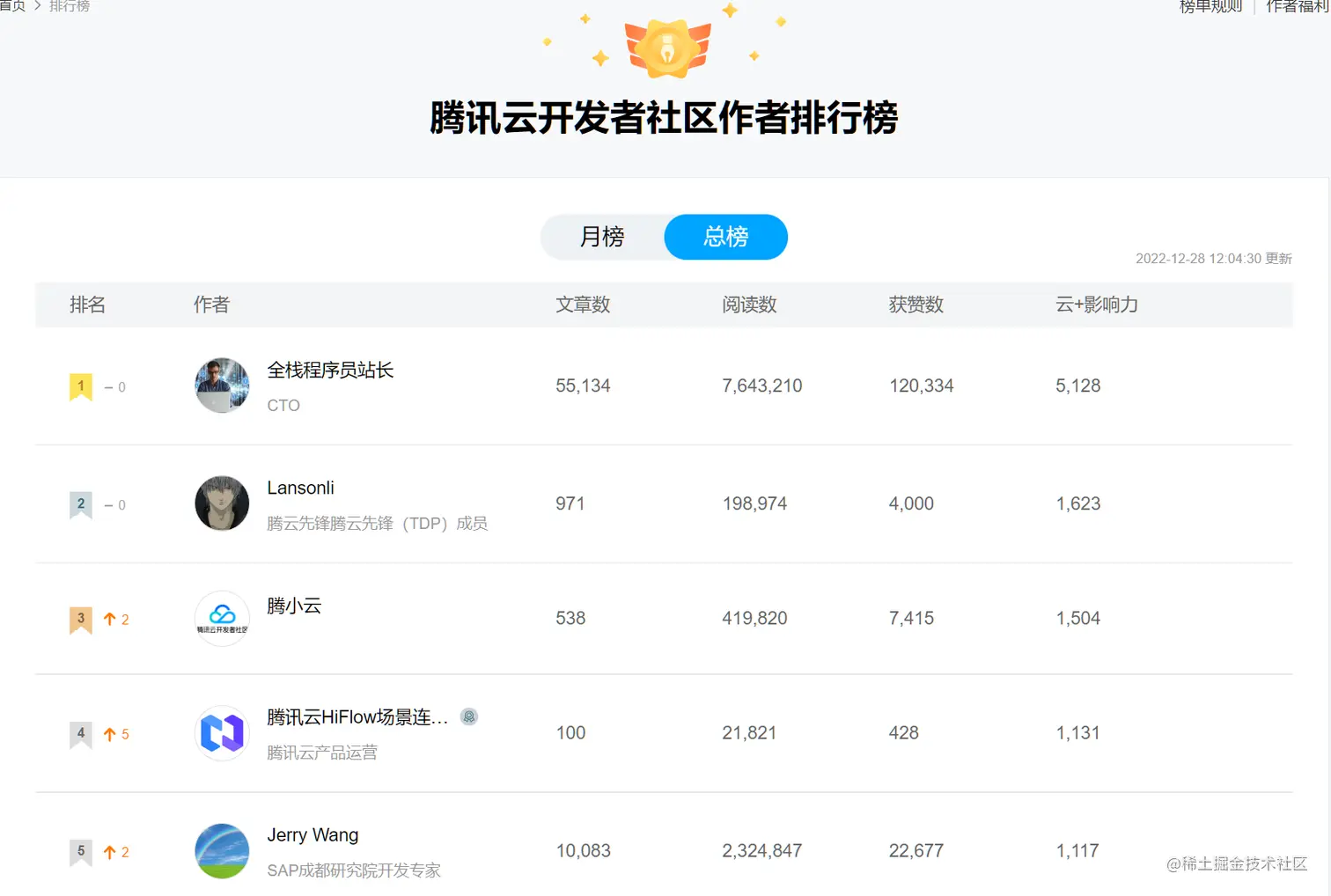Image resolution: width=1331 pixels, height=896 pixels.
Task: Click read count 7,643,210
Action: click(762, 386)
